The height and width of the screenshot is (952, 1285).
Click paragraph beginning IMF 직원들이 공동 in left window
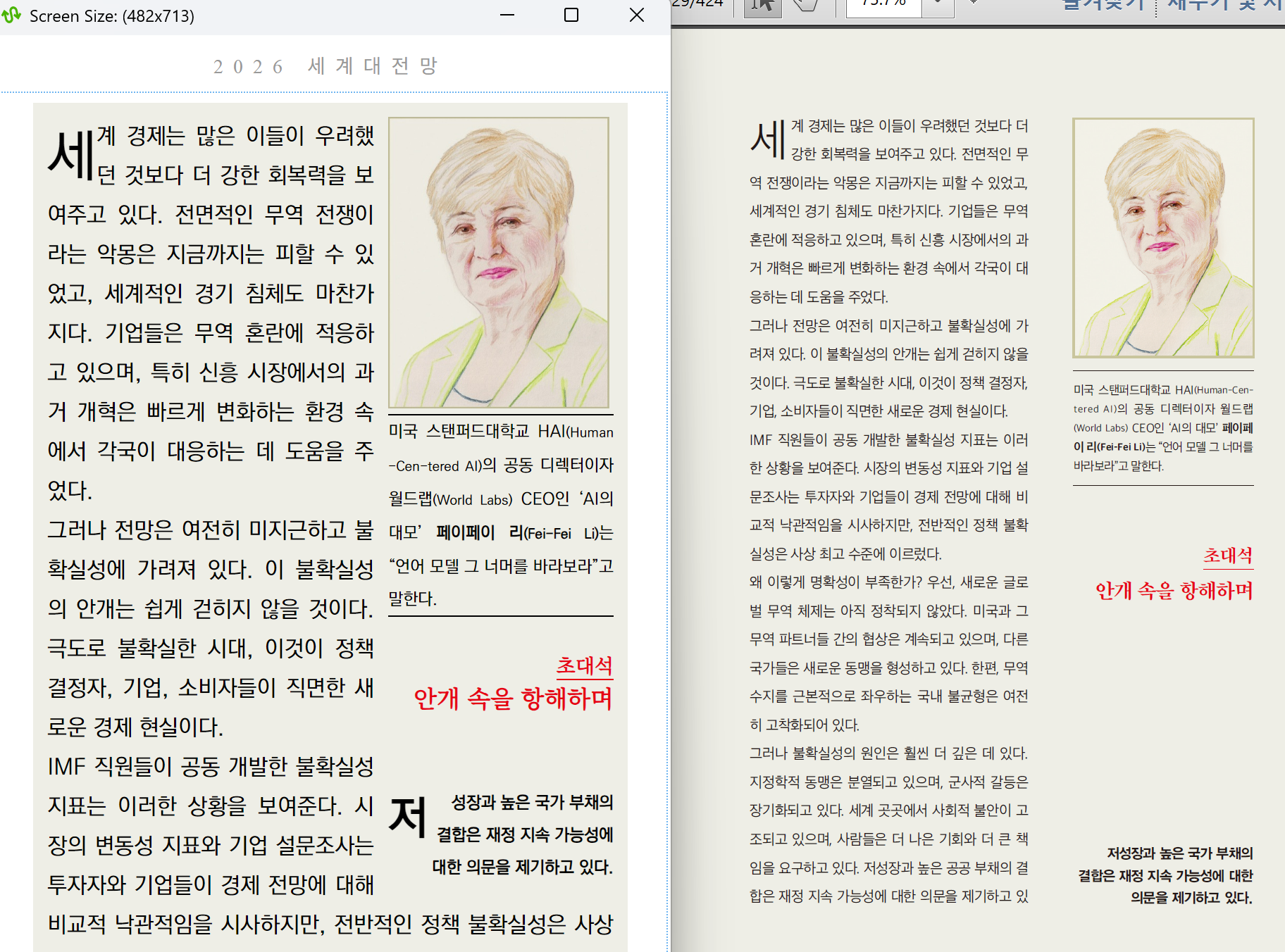(x=330, y=845)
